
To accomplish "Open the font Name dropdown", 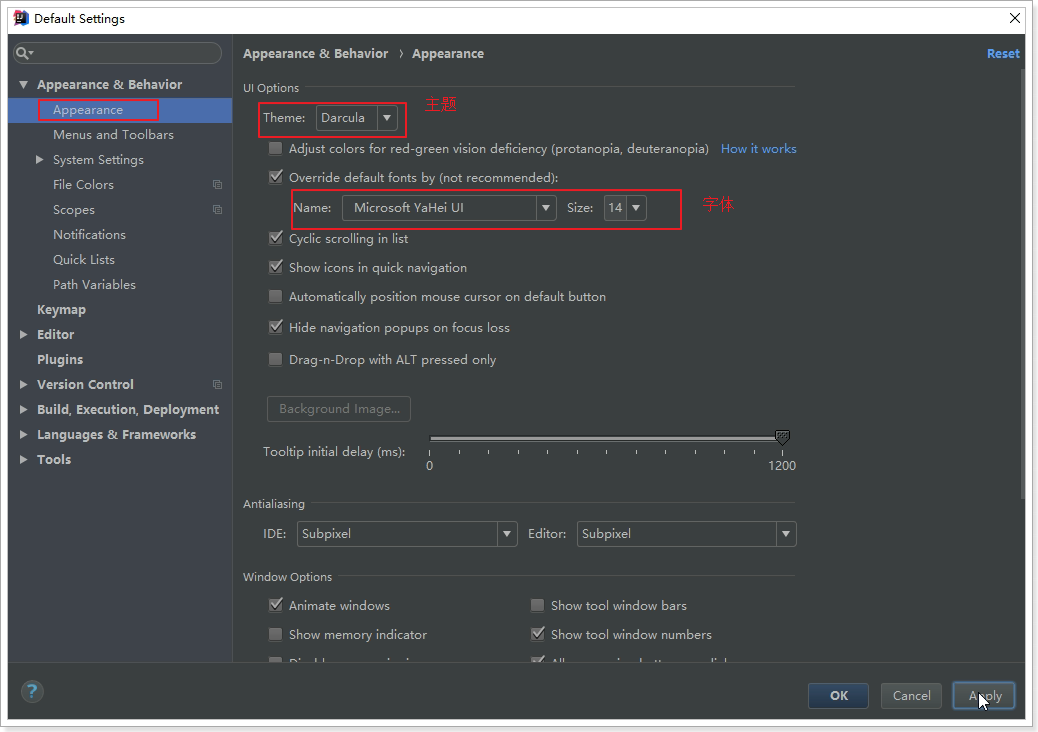I will (448, 208).
